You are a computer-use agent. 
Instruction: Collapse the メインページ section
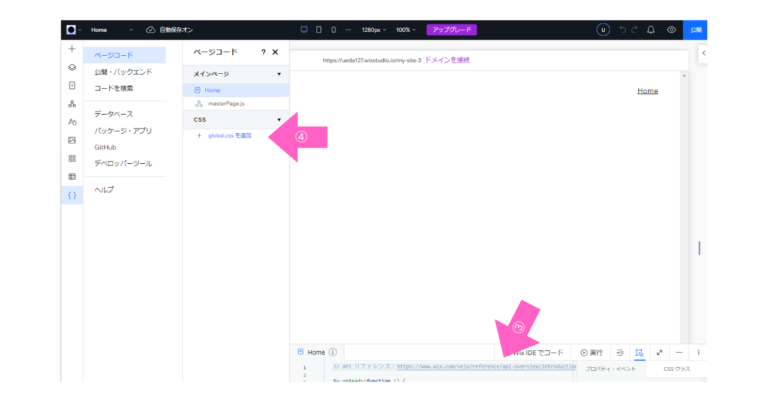coord(279,74)
